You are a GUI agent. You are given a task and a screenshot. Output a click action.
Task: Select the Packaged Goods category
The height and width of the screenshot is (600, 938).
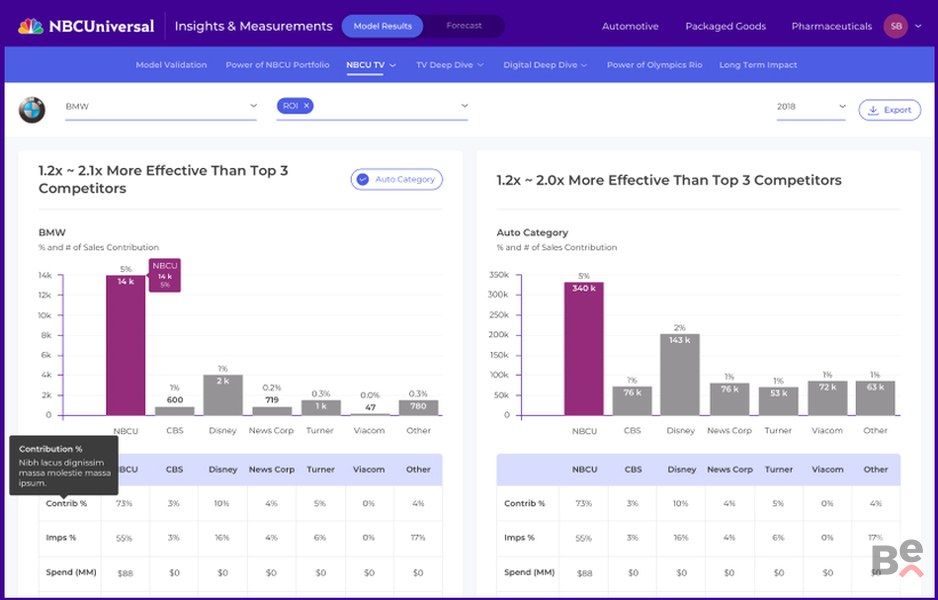click(x=726, y=26)
